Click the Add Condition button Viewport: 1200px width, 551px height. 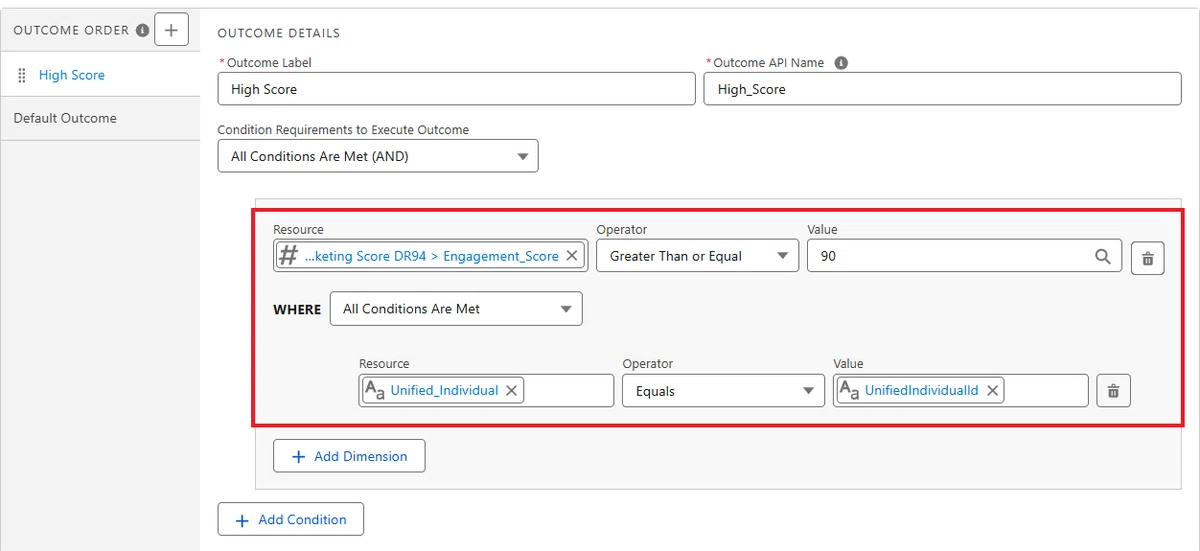[291, 520]
